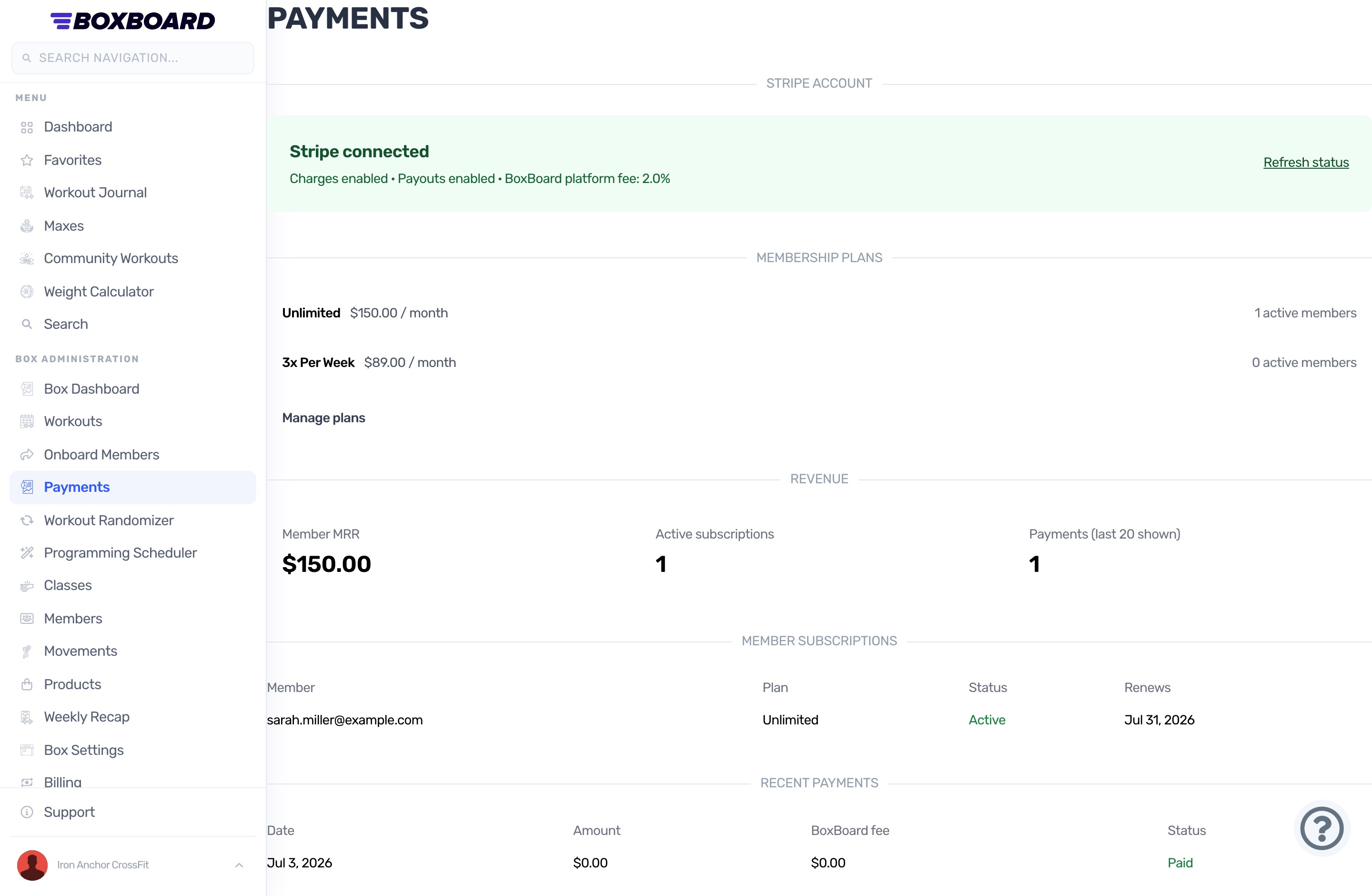Click '1 active members' text
This screenshot has width=1372, height=896.
[x=1305, y=313]
